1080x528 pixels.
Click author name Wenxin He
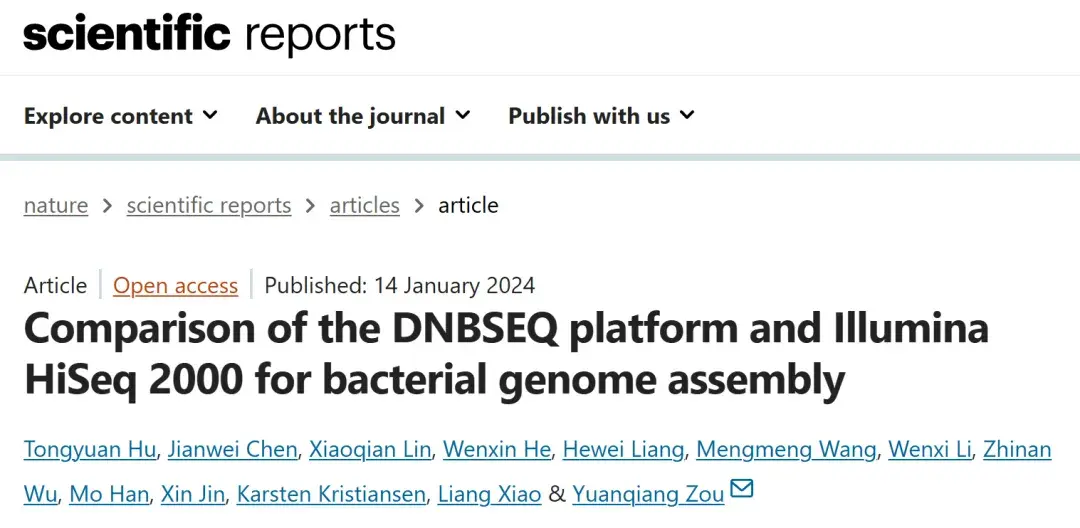pyautogui.click(x=497, y=450)
